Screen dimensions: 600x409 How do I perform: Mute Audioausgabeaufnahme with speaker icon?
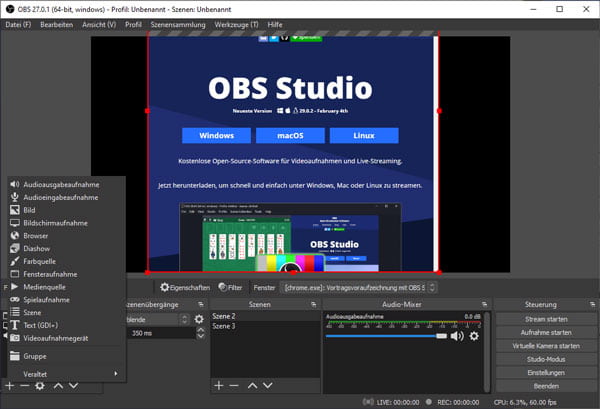pyautogui.click(x=457, y=336)
